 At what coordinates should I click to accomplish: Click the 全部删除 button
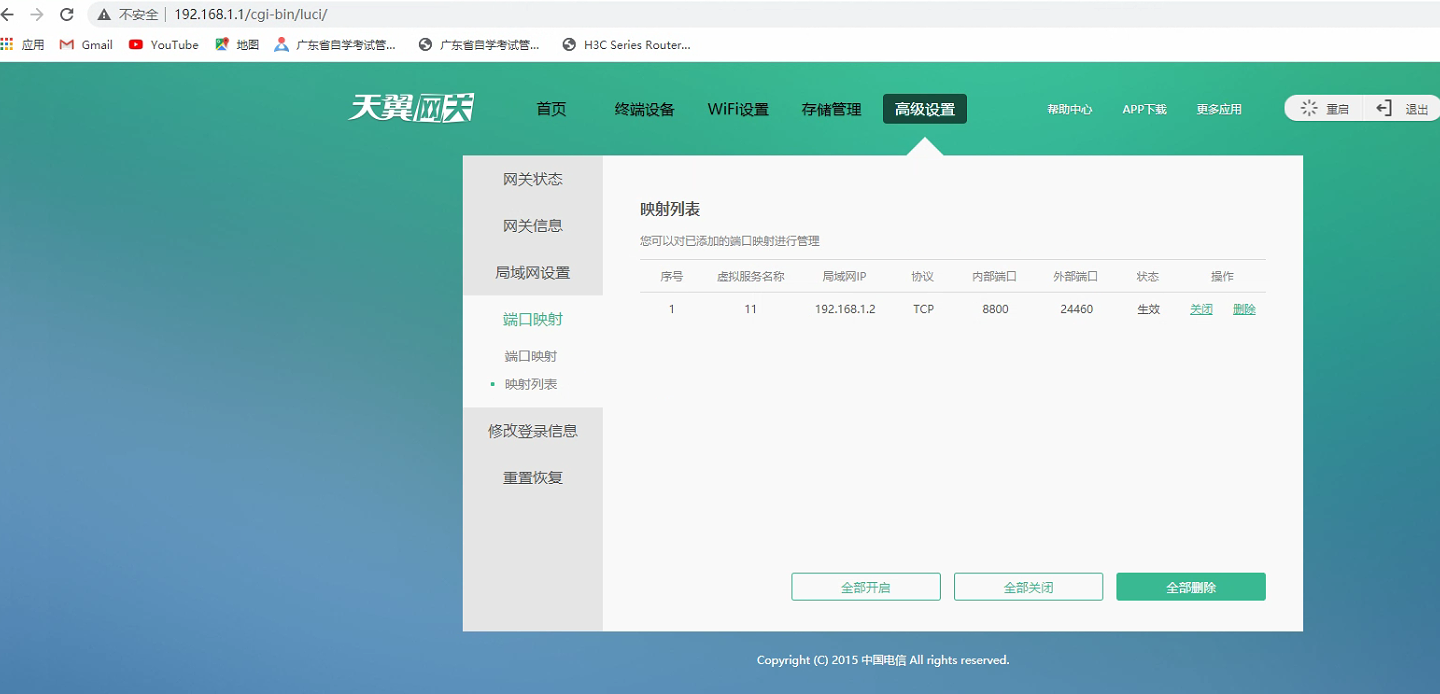coord(1191,587)
